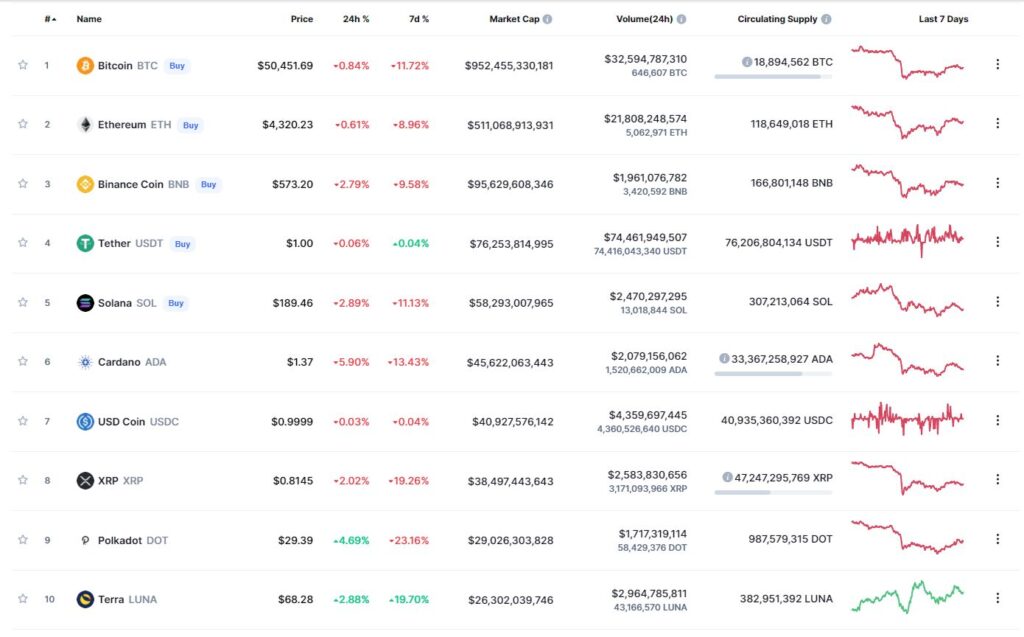Click the info icon beside Volume(24h)

pyautogui.click(x=681, y=19)
